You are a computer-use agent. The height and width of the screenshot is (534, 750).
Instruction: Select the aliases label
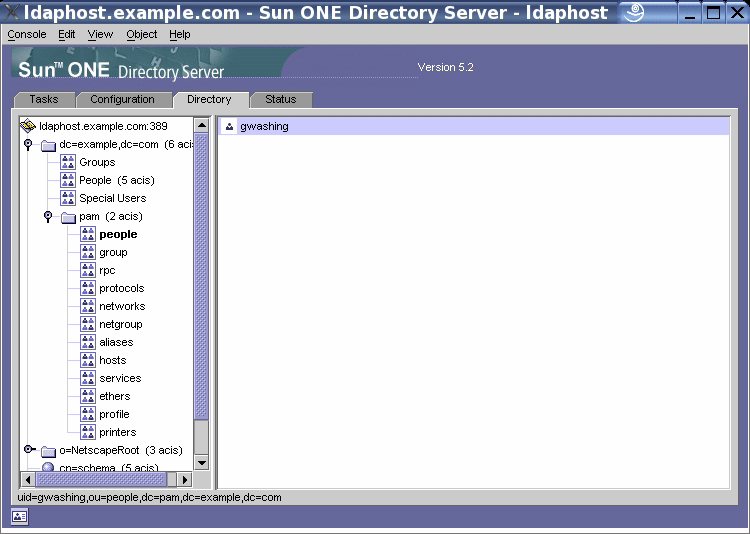pyautogui.click(x=116, y=342)
